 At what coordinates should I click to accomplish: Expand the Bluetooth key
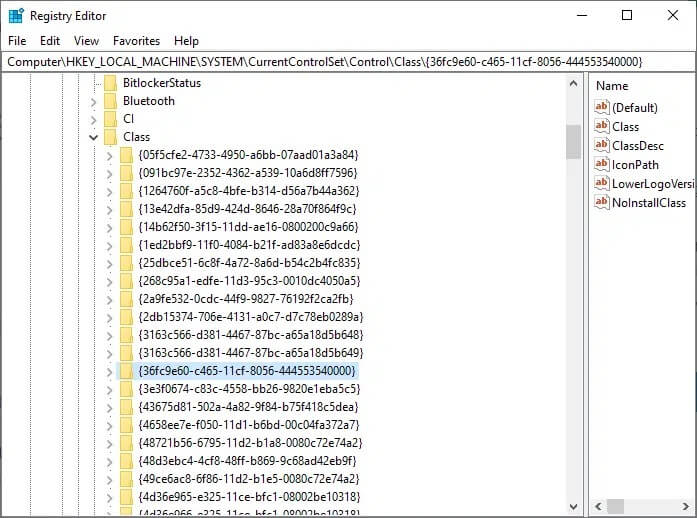coord(93,102)
